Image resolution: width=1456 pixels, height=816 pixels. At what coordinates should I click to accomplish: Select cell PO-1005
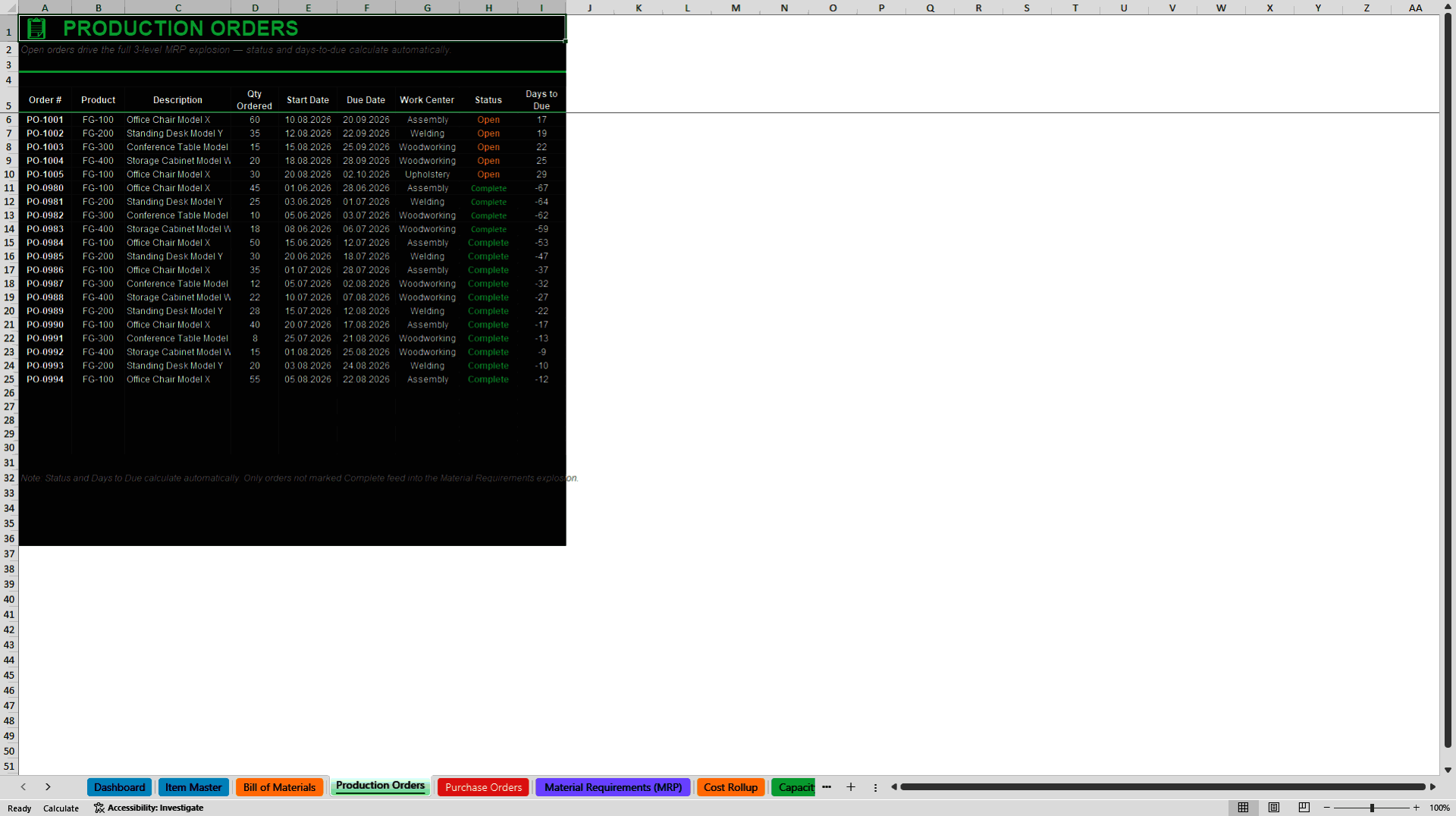45,174
